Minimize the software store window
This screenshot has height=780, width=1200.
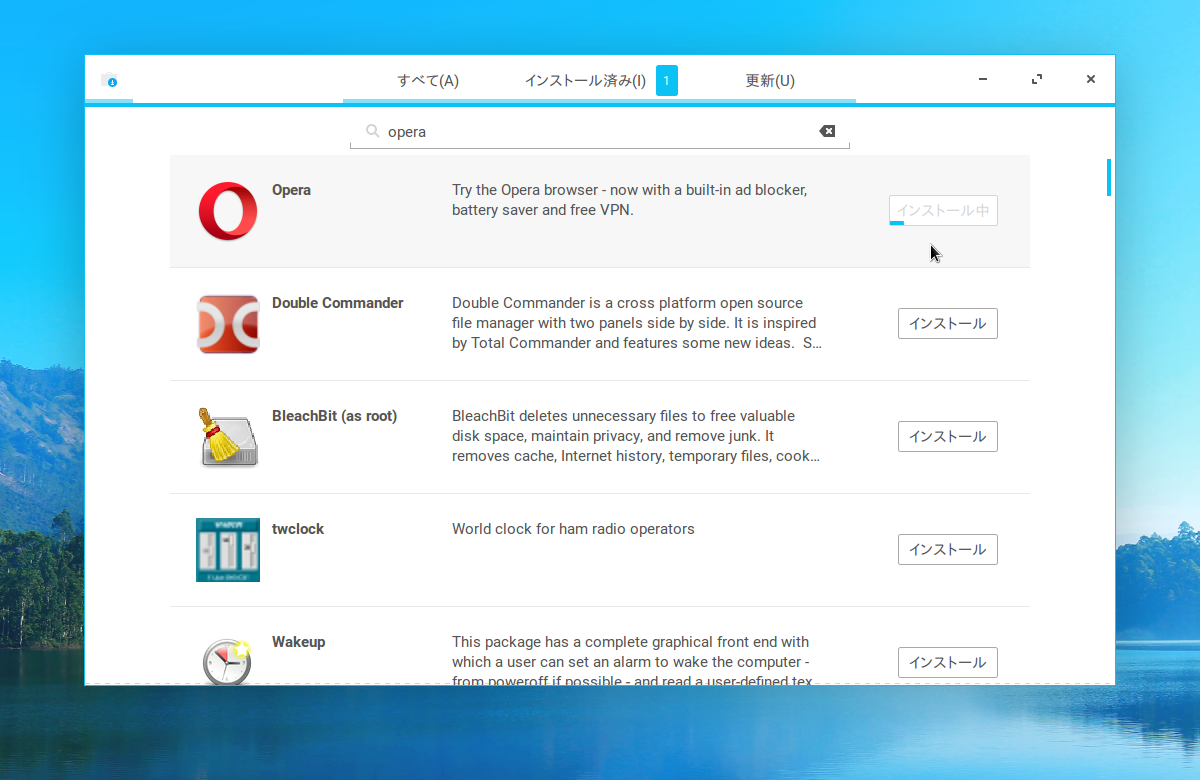pyautogui.click(x=984, y=80)
